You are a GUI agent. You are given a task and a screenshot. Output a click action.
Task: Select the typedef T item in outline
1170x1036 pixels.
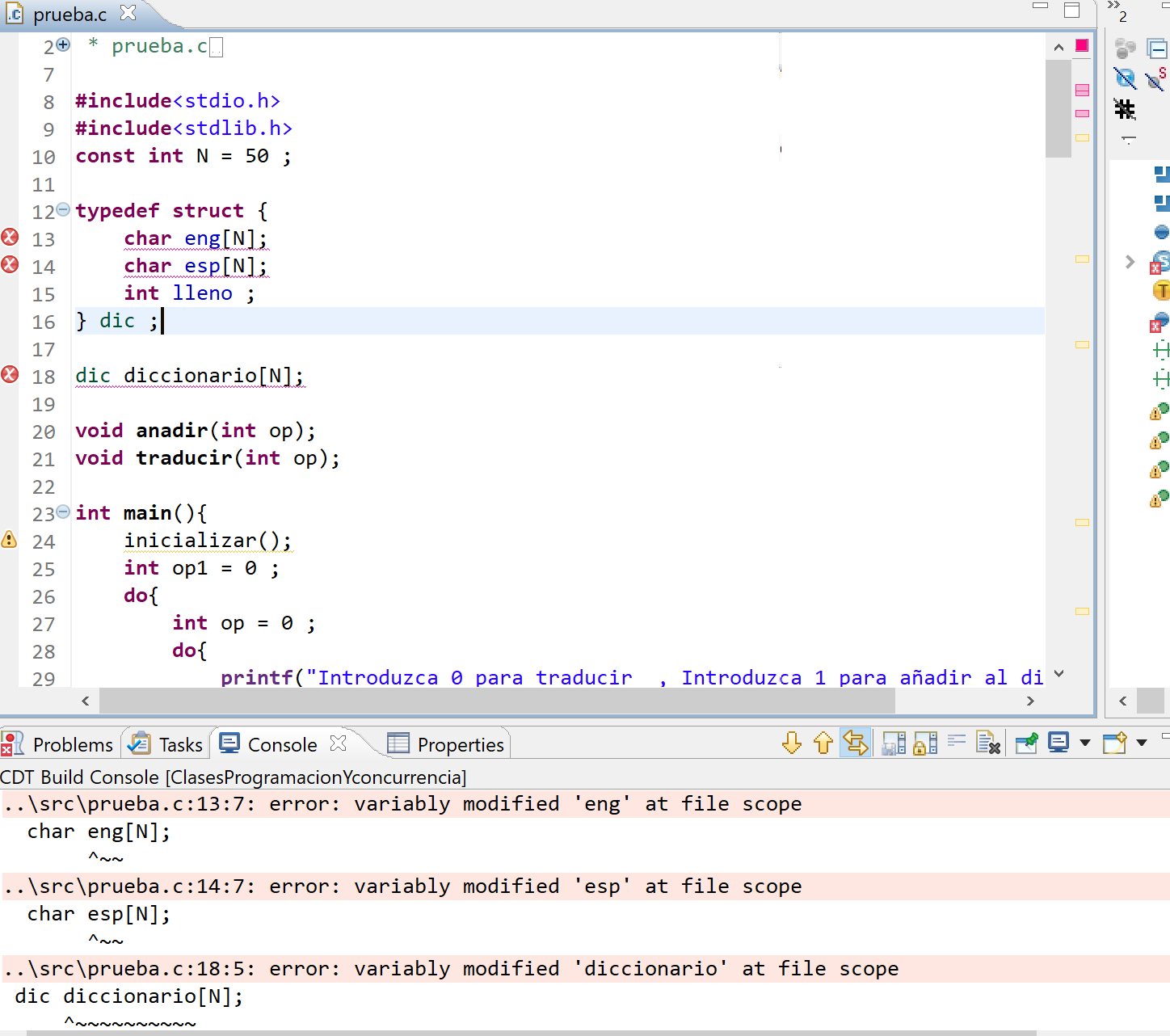point(1162,291)
